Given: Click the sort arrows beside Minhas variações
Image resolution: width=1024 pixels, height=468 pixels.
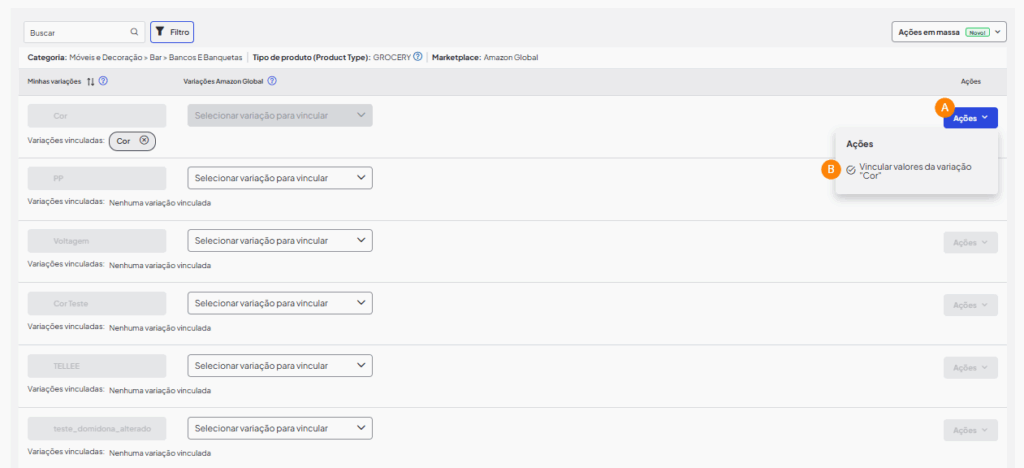Looking at the screenshot, I should click(91, 81).
